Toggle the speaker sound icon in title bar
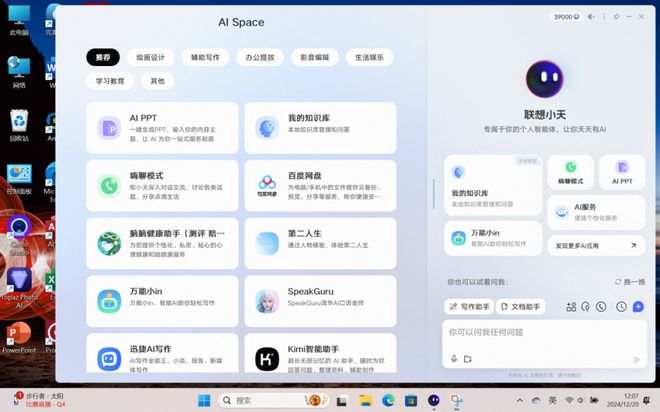660x412 pixels. (x=591, y=17)
